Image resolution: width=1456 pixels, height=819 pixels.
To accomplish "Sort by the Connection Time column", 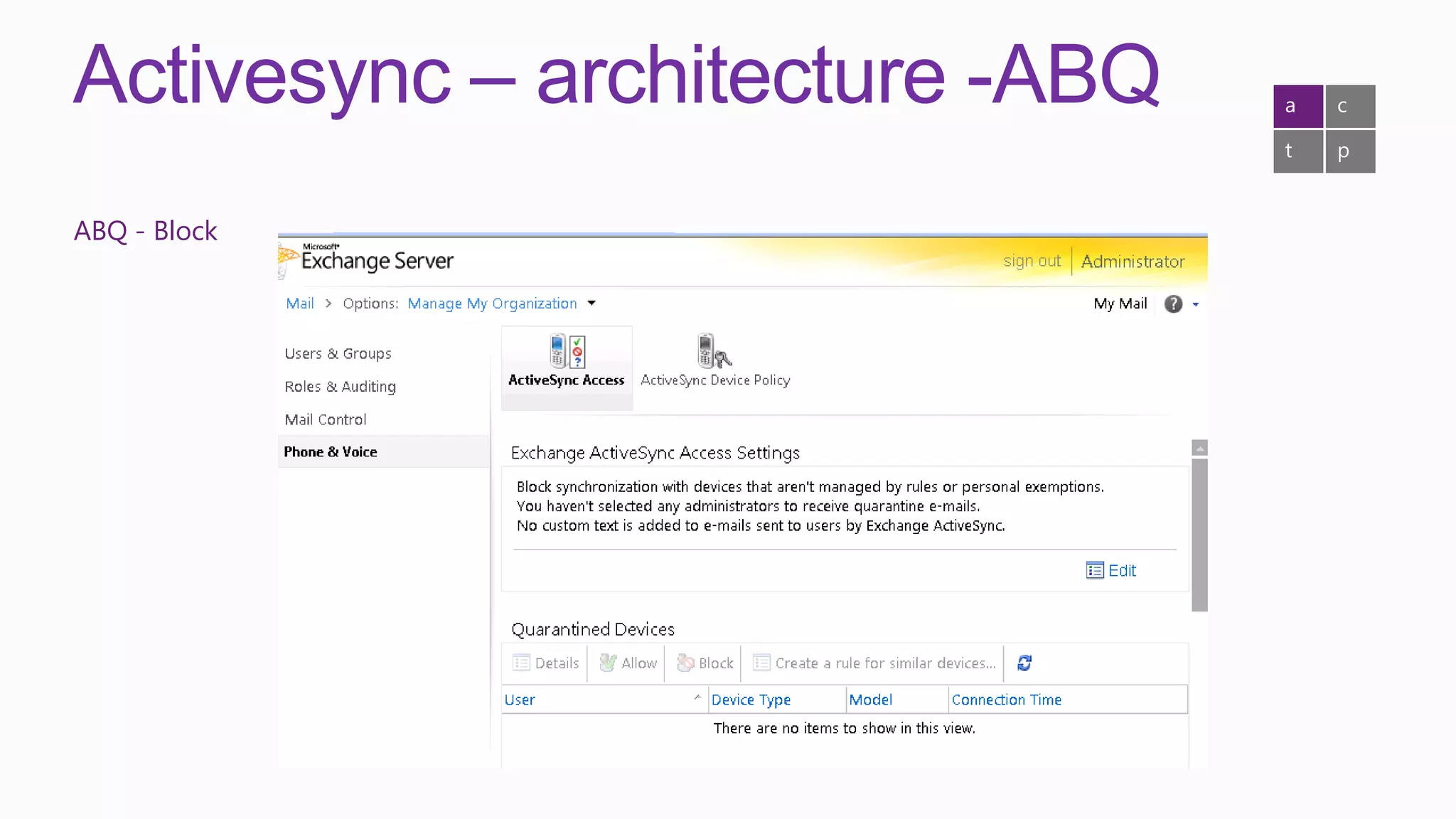I will (x=1068, y=700).
